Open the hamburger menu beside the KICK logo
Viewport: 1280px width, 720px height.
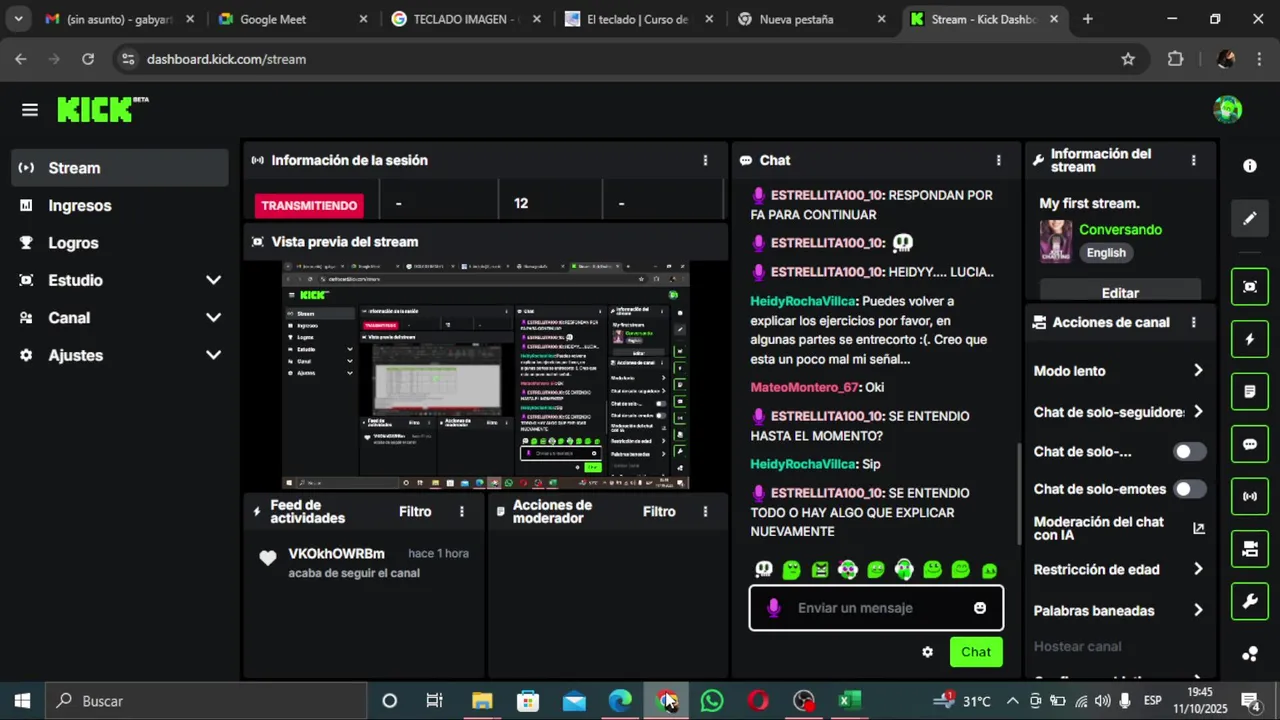click(30, 110)
